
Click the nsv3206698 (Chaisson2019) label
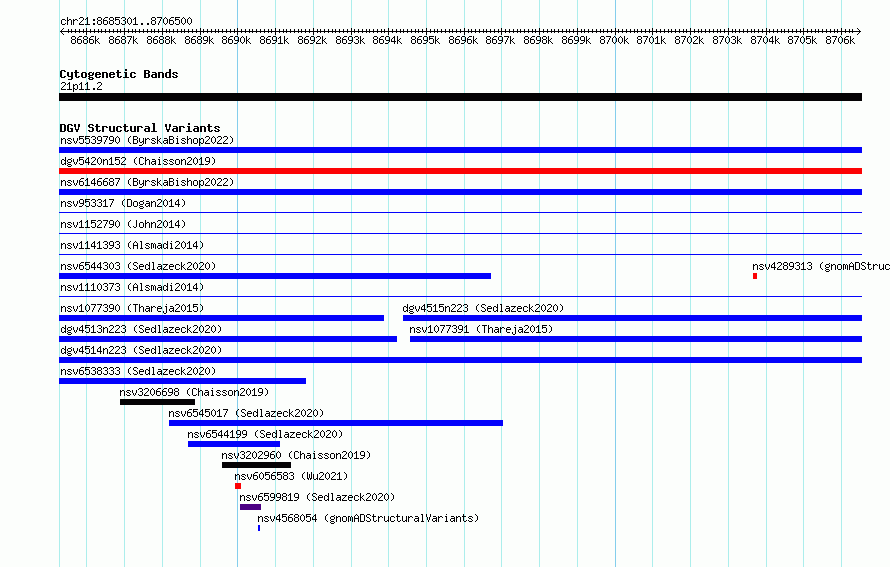(194, 392)
